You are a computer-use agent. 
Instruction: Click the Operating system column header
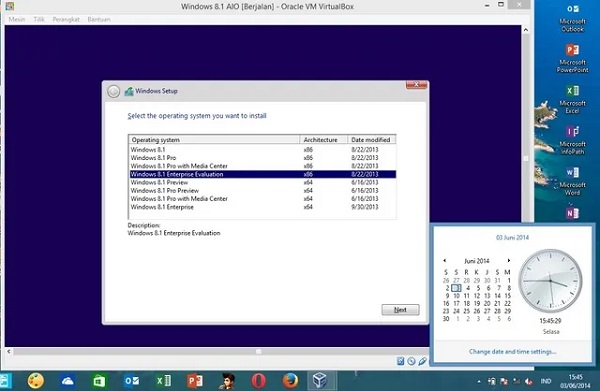coord(214,140)
